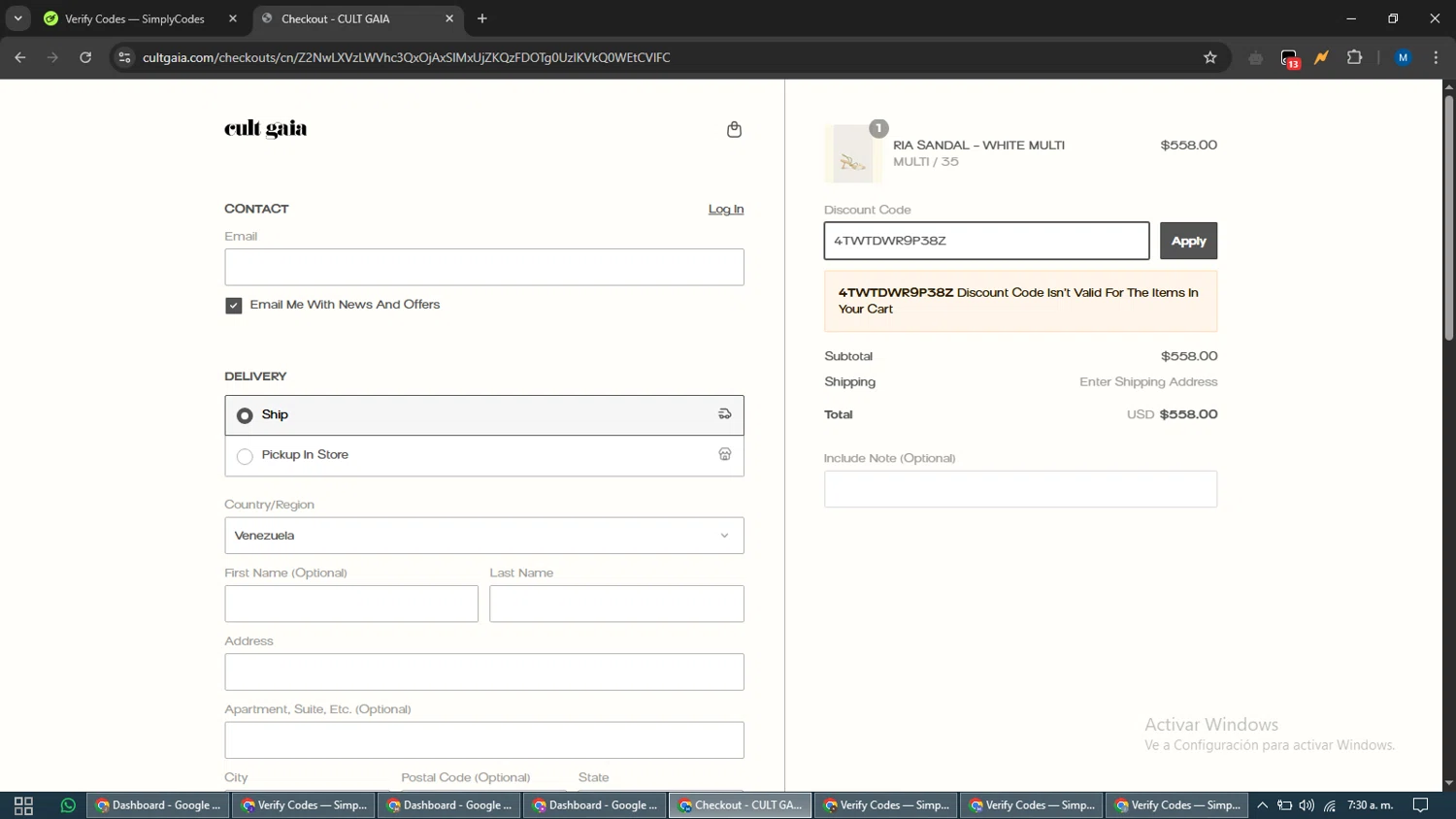This screenshot has width=1456, height=819.
Task: Open a new browser tab
Action: [x=482, y=18]
